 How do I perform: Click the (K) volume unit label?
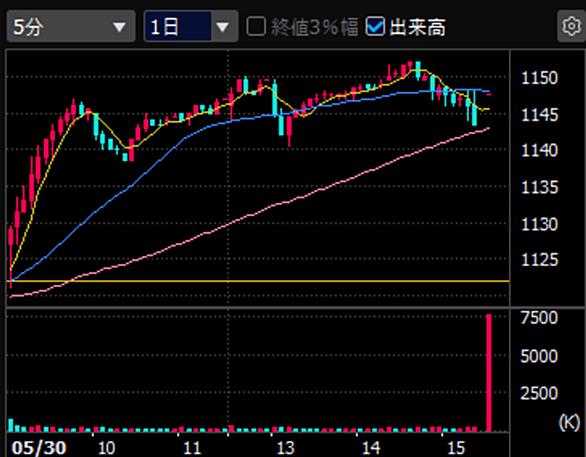(569, 423)
